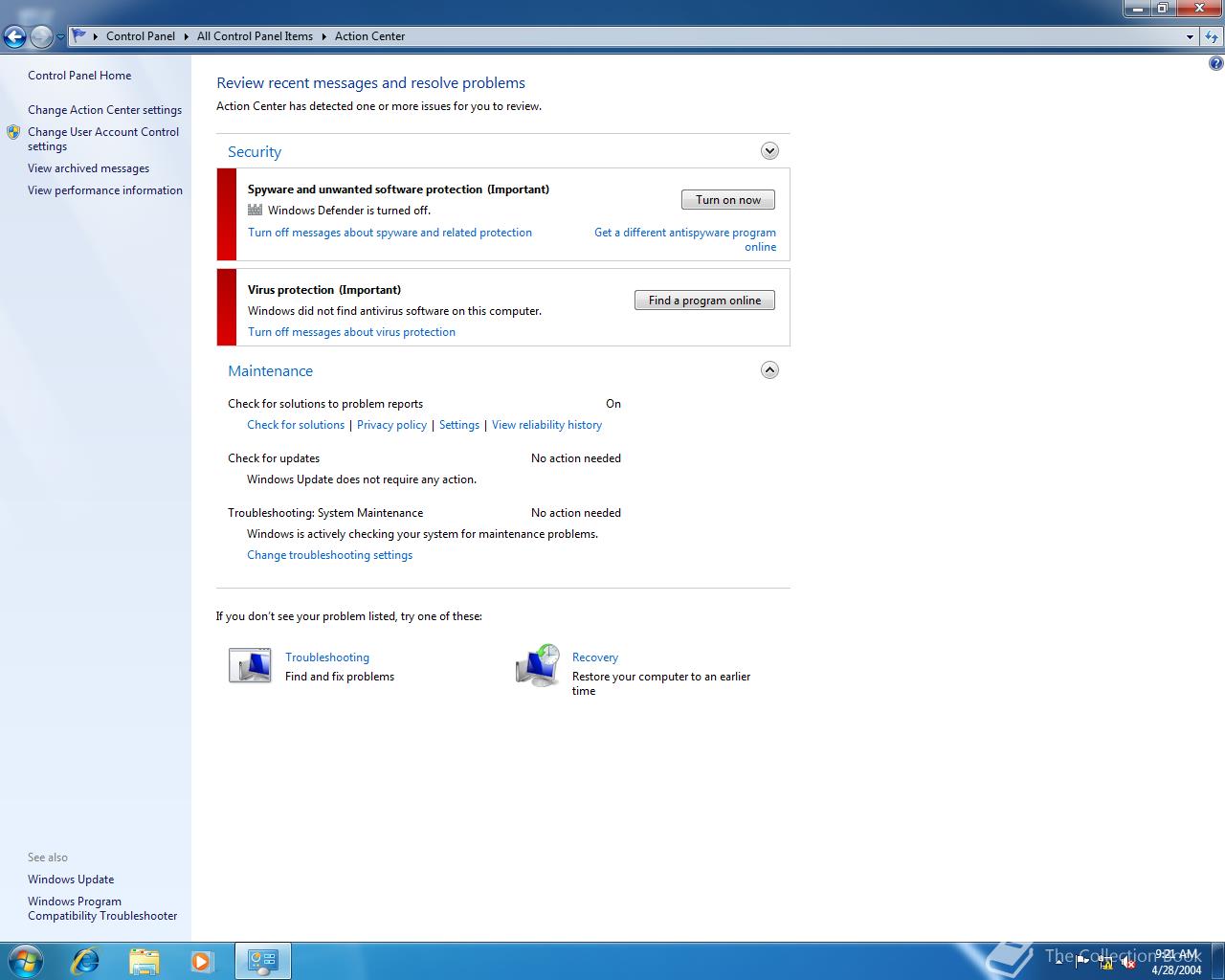
Task: Select Action Center breadcrumb
Action: coord(369,36)
